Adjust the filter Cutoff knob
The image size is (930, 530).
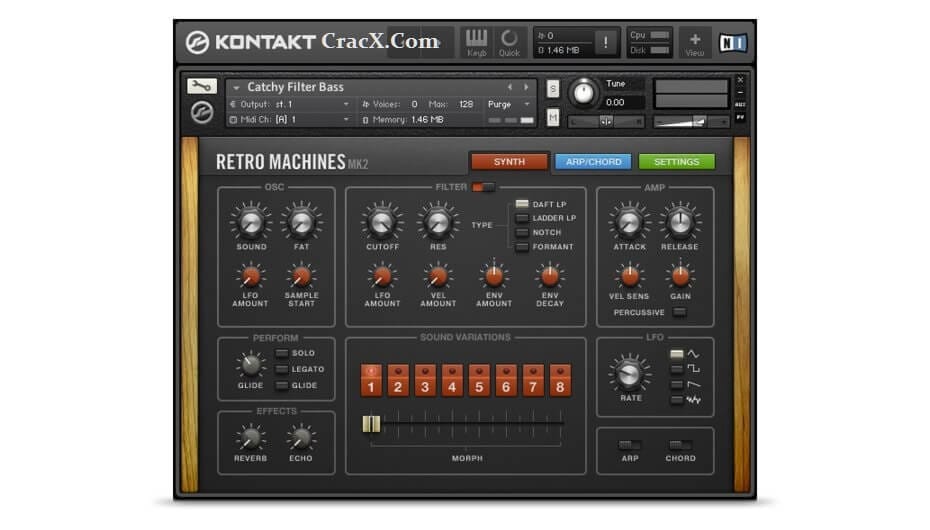pyautogui.click(x=382, y=222)
